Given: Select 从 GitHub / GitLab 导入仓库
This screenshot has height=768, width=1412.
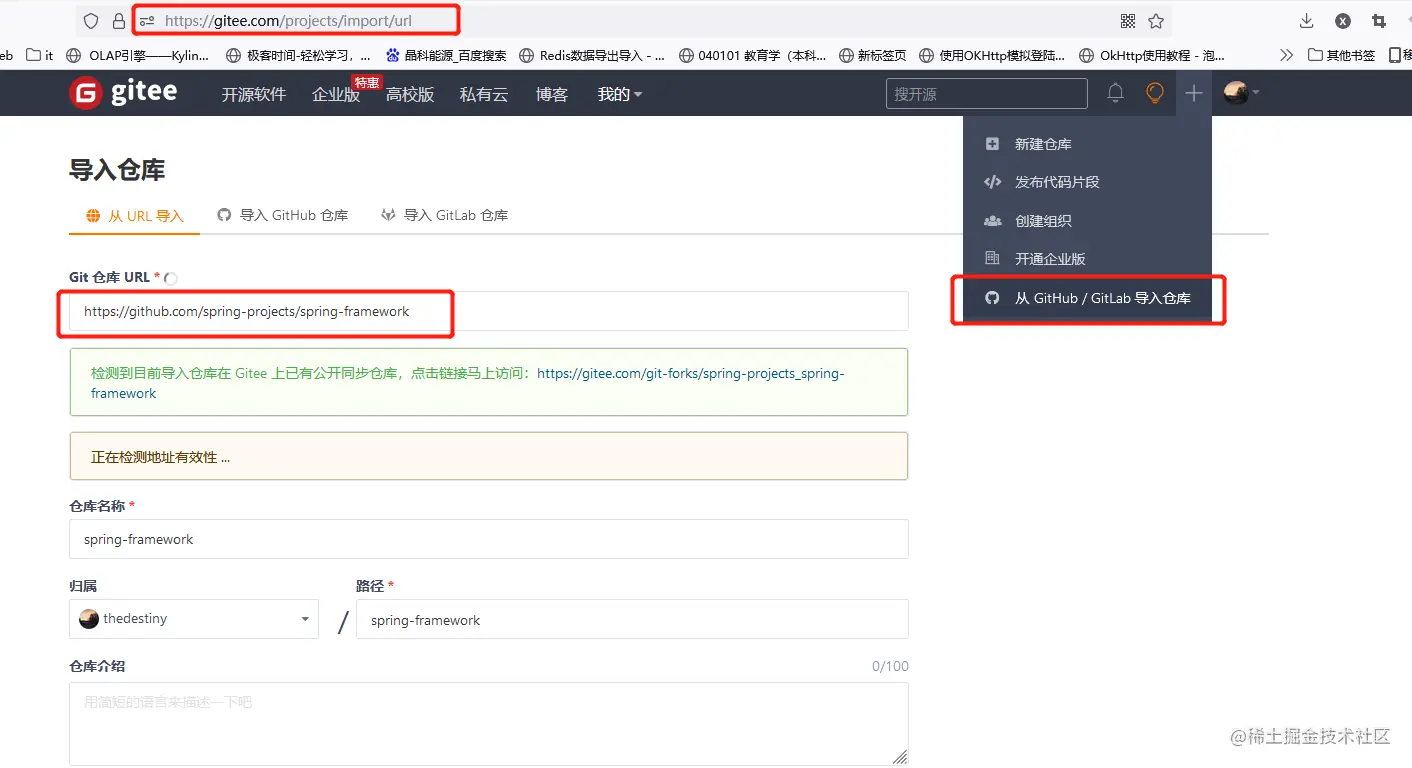Looking at the screenshot, I should (x=1087, y=298).
